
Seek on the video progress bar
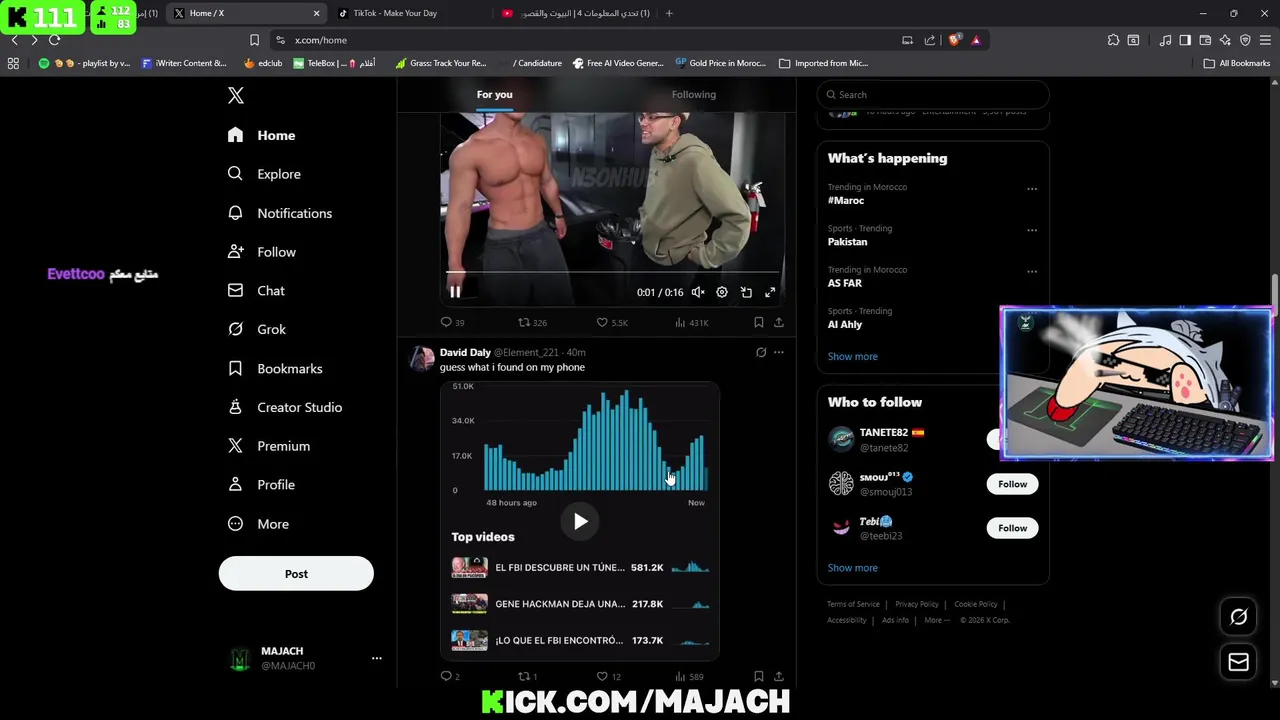(x=612, y=272)
